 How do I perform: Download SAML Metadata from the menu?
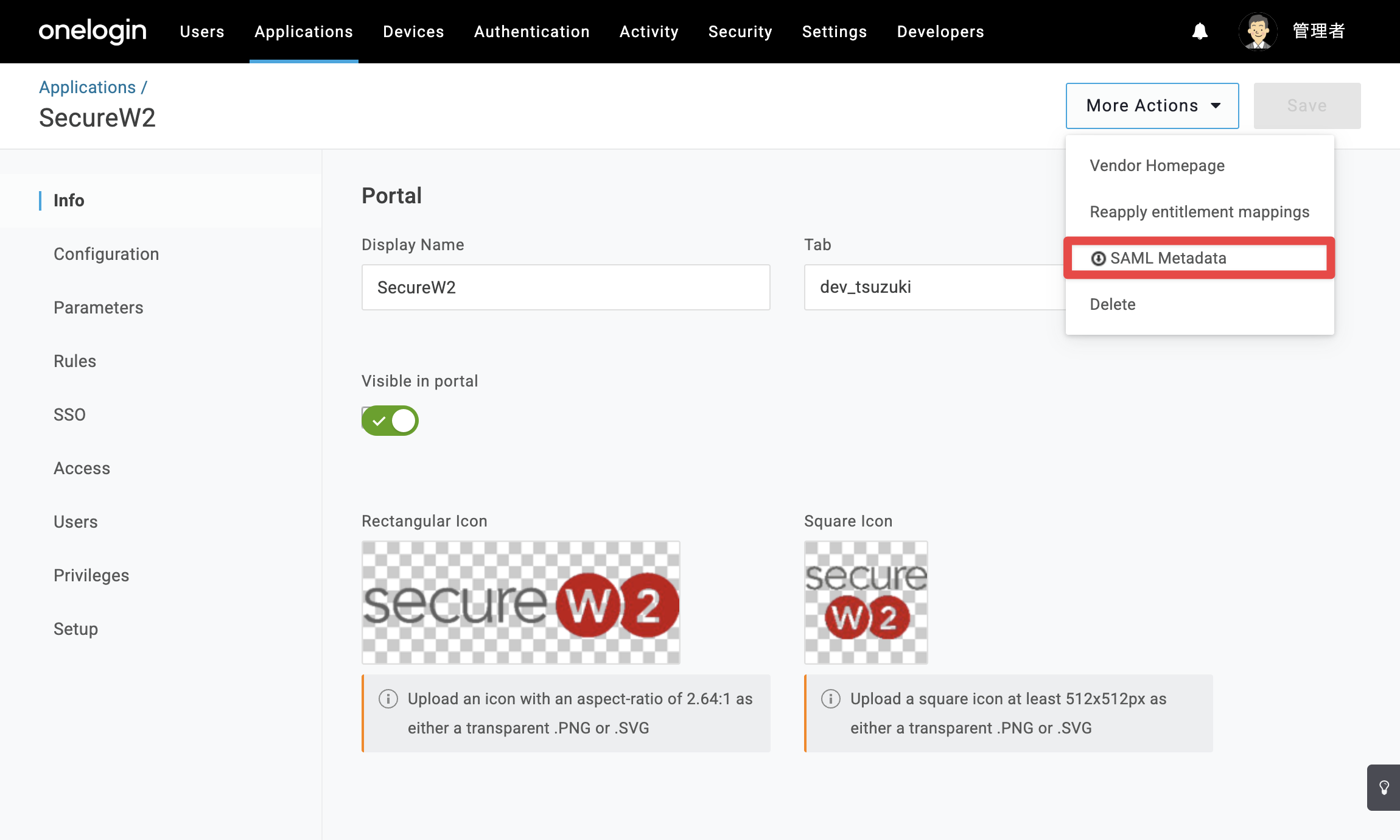[1199, 258]
